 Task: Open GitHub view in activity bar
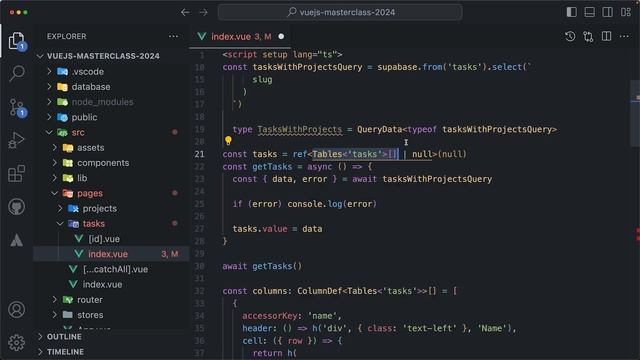(x=16, y=207)
